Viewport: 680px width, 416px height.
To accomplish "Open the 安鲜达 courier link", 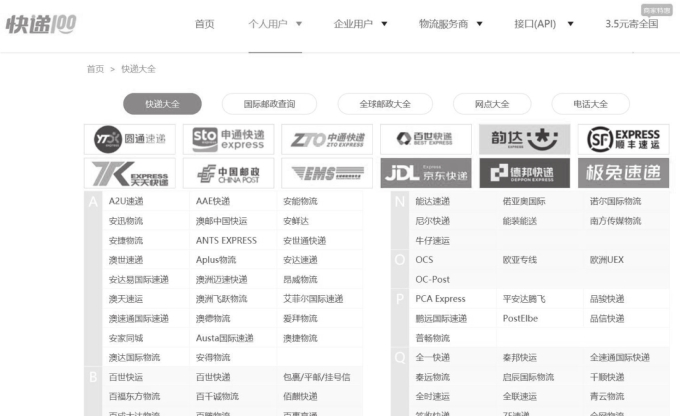I will click(296, 221).
